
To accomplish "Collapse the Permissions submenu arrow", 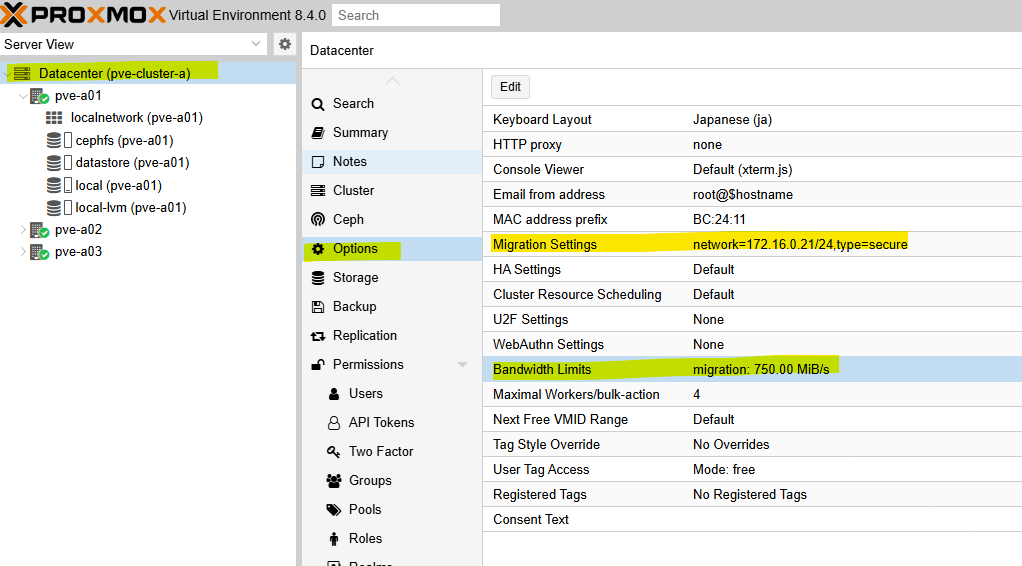I will click(462, 365).
